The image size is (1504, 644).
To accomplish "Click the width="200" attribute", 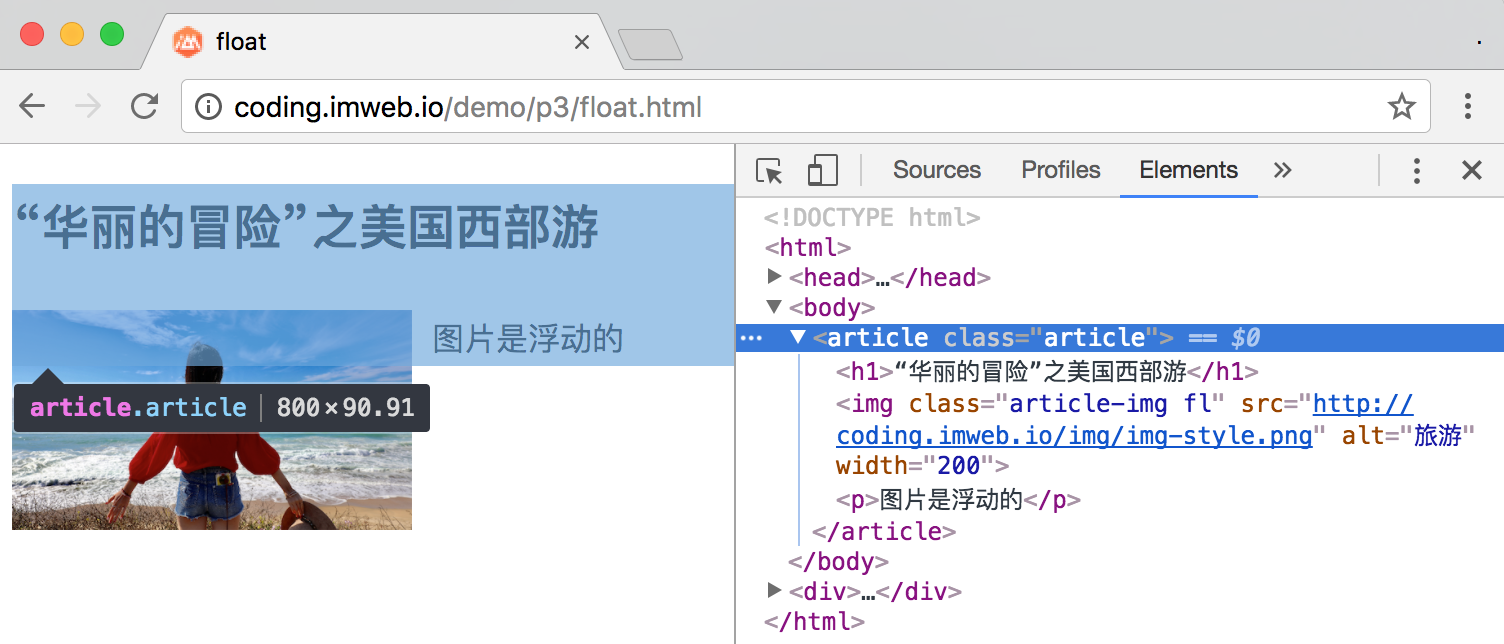I will (915, 465).
